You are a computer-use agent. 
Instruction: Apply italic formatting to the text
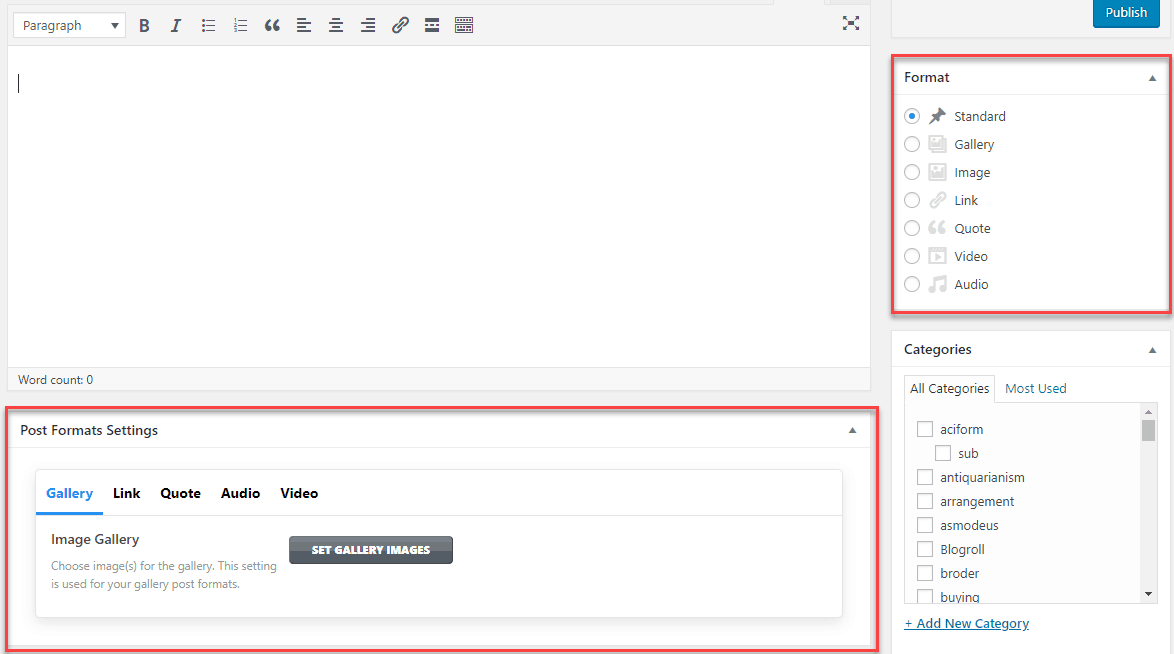point(176,26)
